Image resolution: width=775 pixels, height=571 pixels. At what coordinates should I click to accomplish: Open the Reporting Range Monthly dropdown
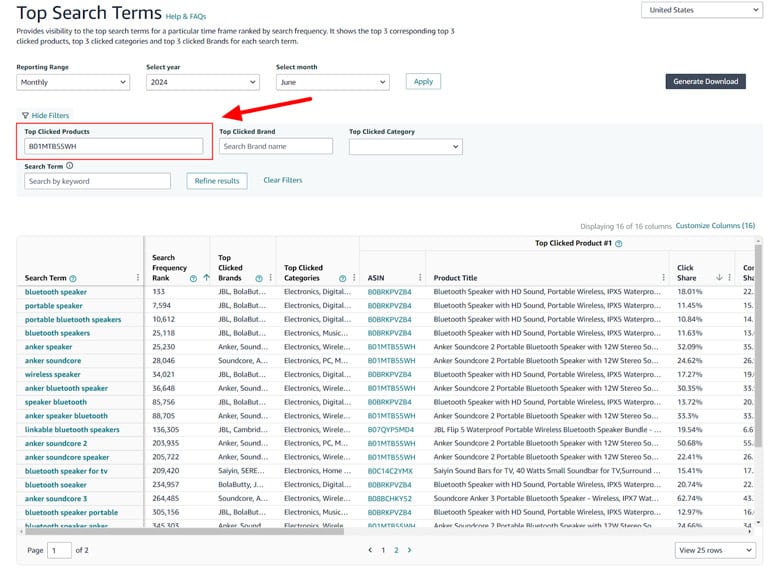tap(73, 82)
